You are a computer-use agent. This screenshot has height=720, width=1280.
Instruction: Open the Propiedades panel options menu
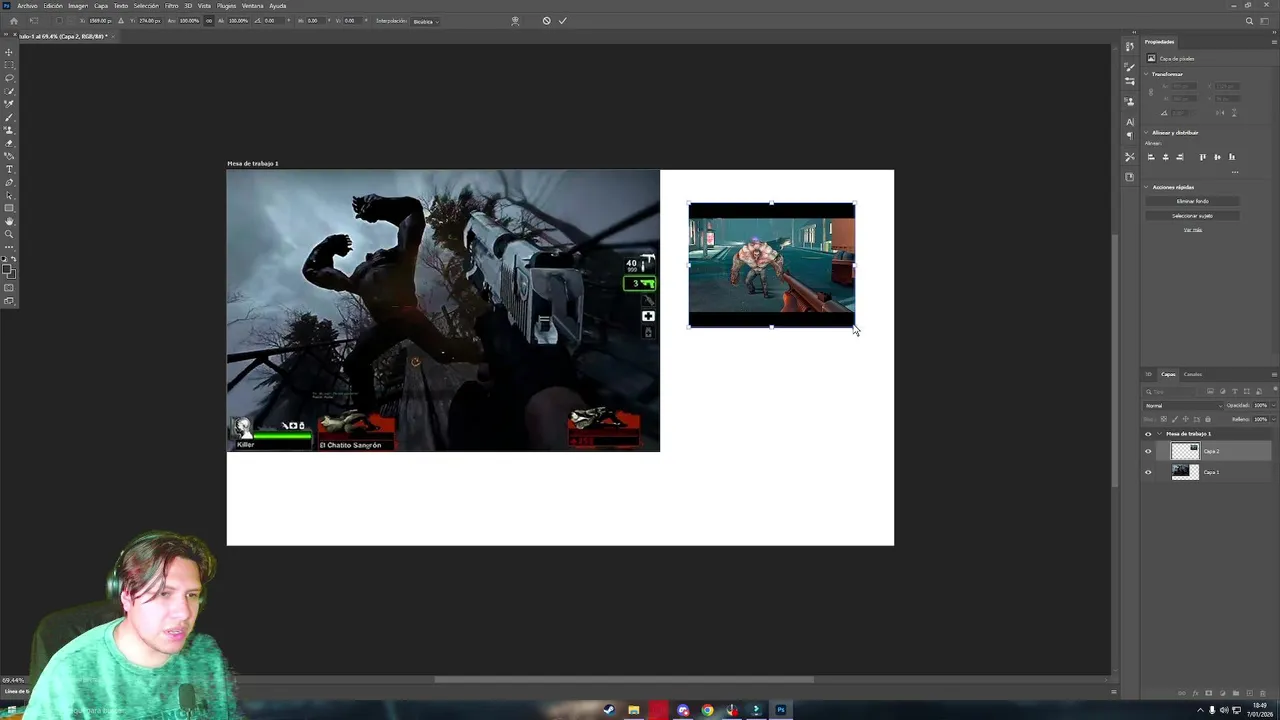pyautogui.click(x=1274, y=42)
